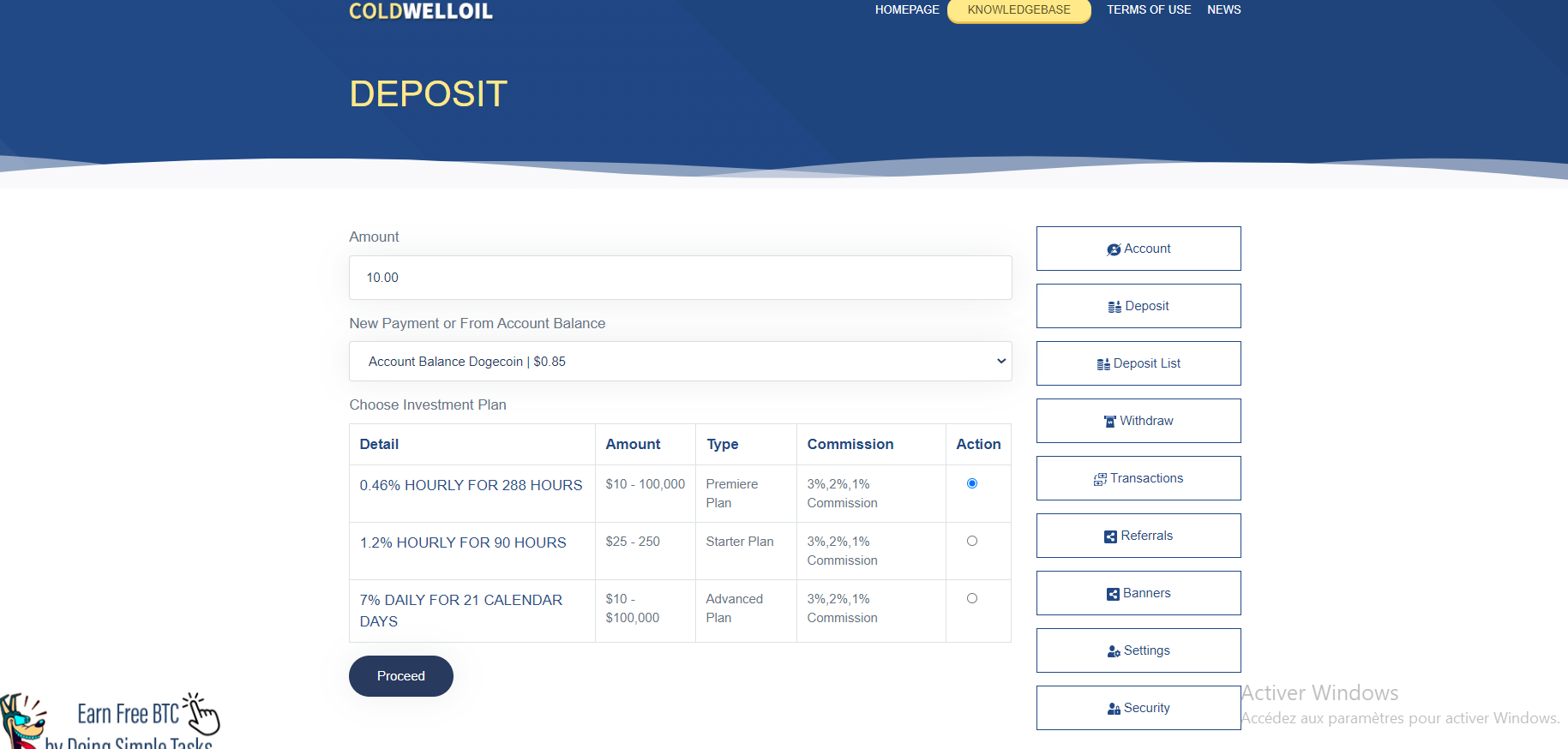Click the 'New Payment or From Account Balance' label

click(478, 323)
